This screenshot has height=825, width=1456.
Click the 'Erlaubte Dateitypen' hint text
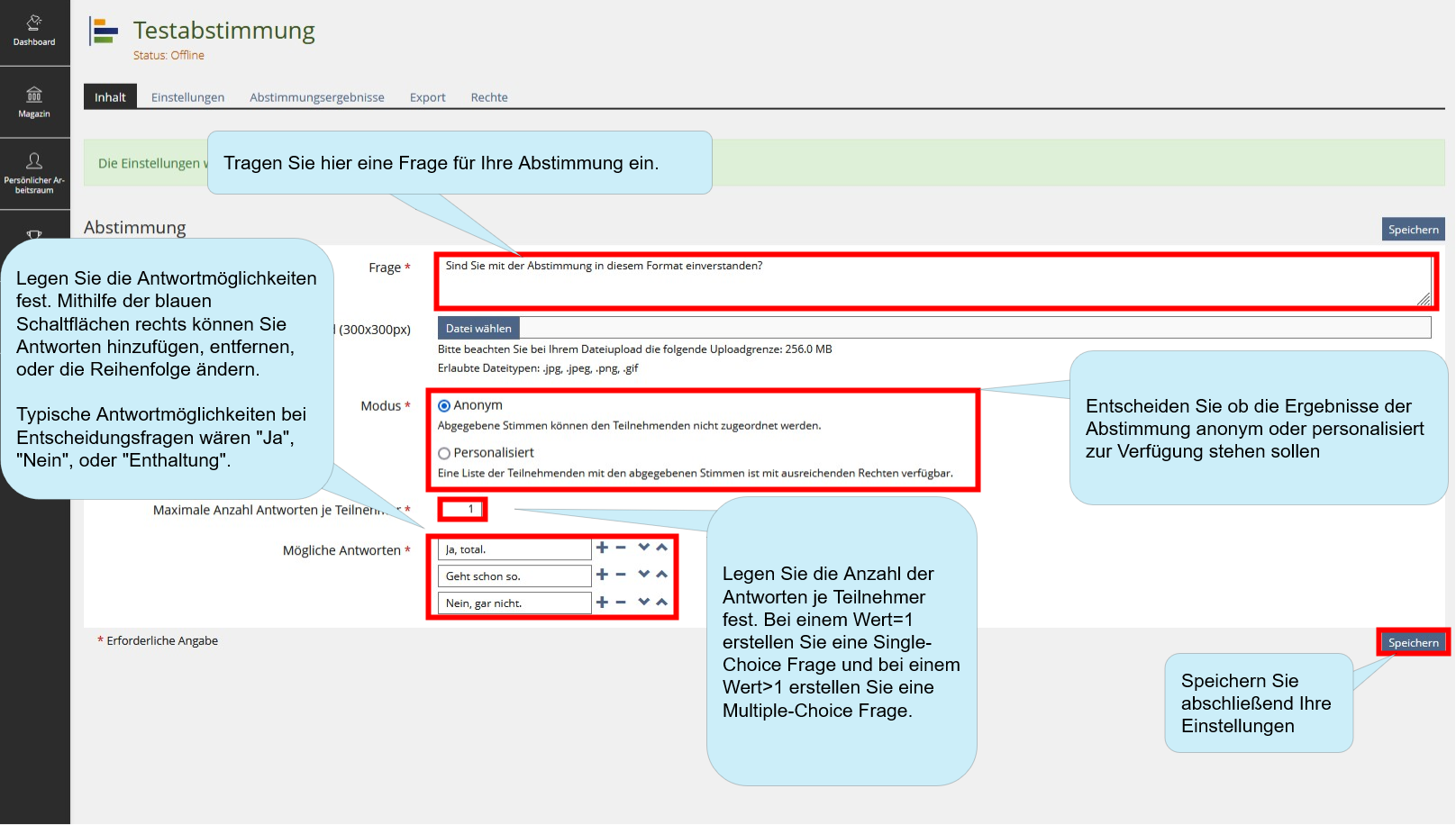coord(538,367)
